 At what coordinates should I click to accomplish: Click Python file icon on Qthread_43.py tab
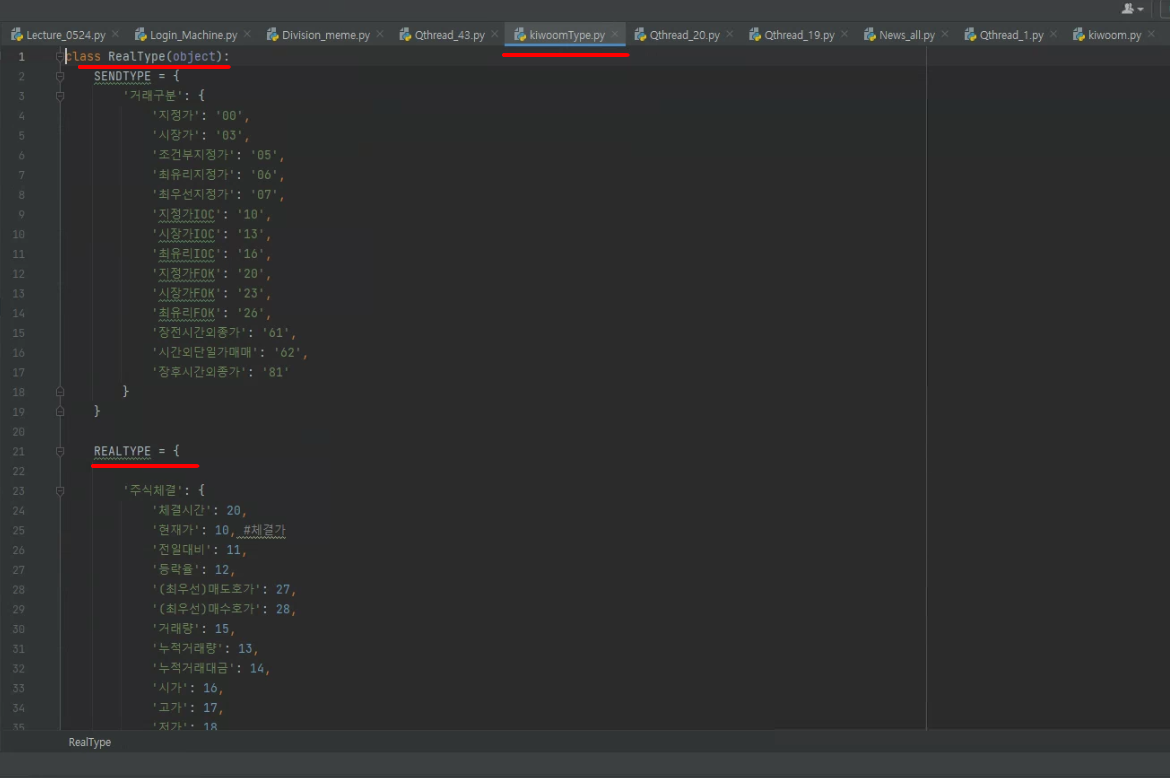405,34
